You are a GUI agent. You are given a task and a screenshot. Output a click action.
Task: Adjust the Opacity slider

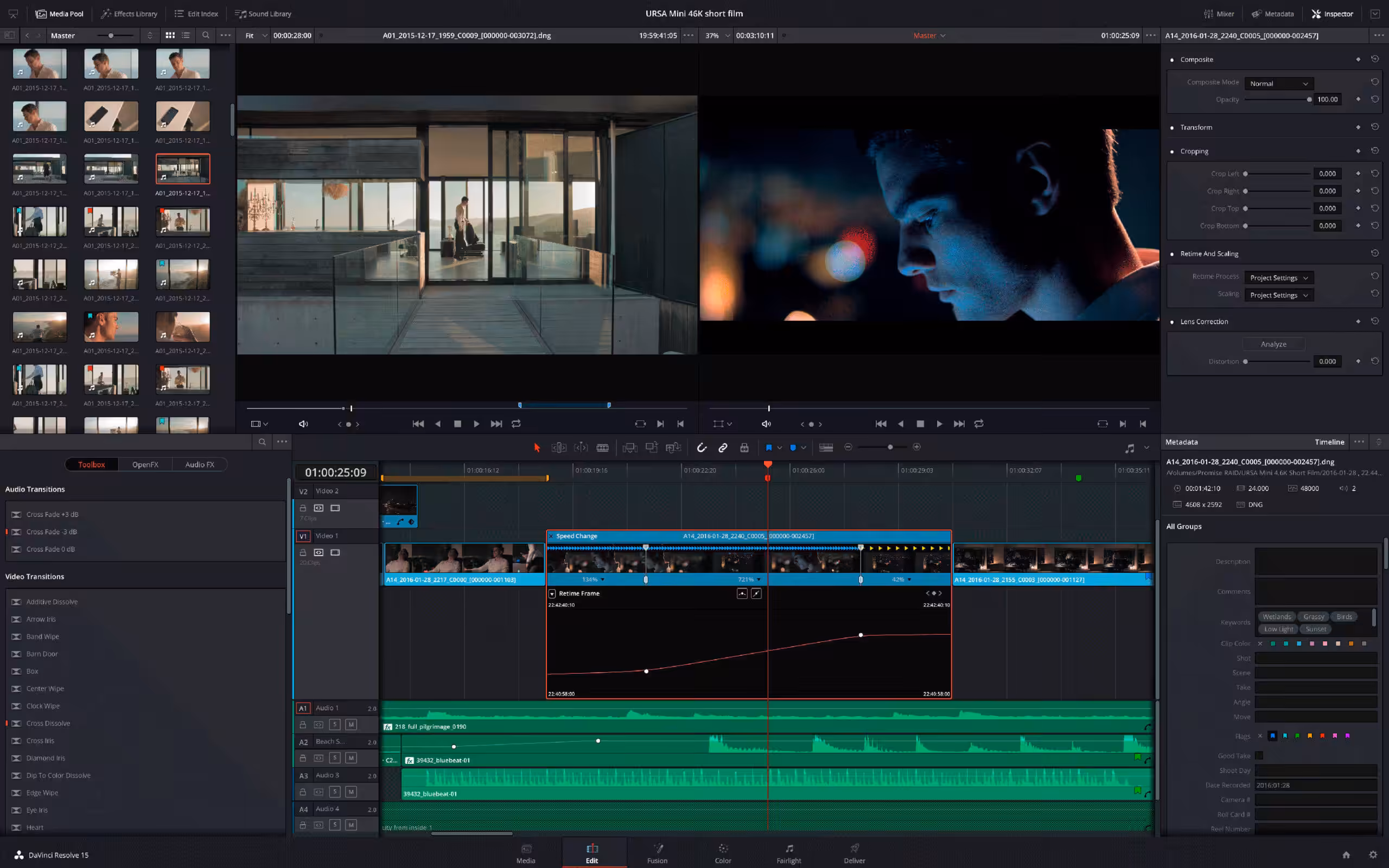tap(1277, 99)
